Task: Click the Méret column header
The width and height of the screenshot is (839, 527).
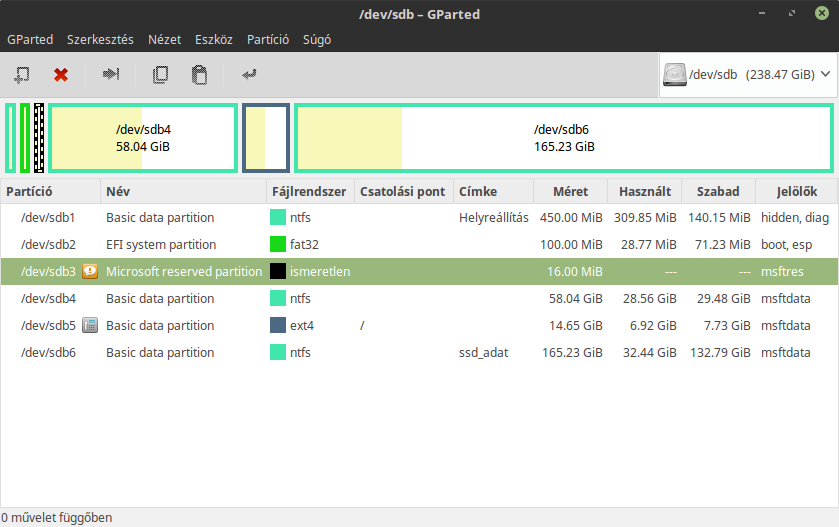Action: point(570,192)
